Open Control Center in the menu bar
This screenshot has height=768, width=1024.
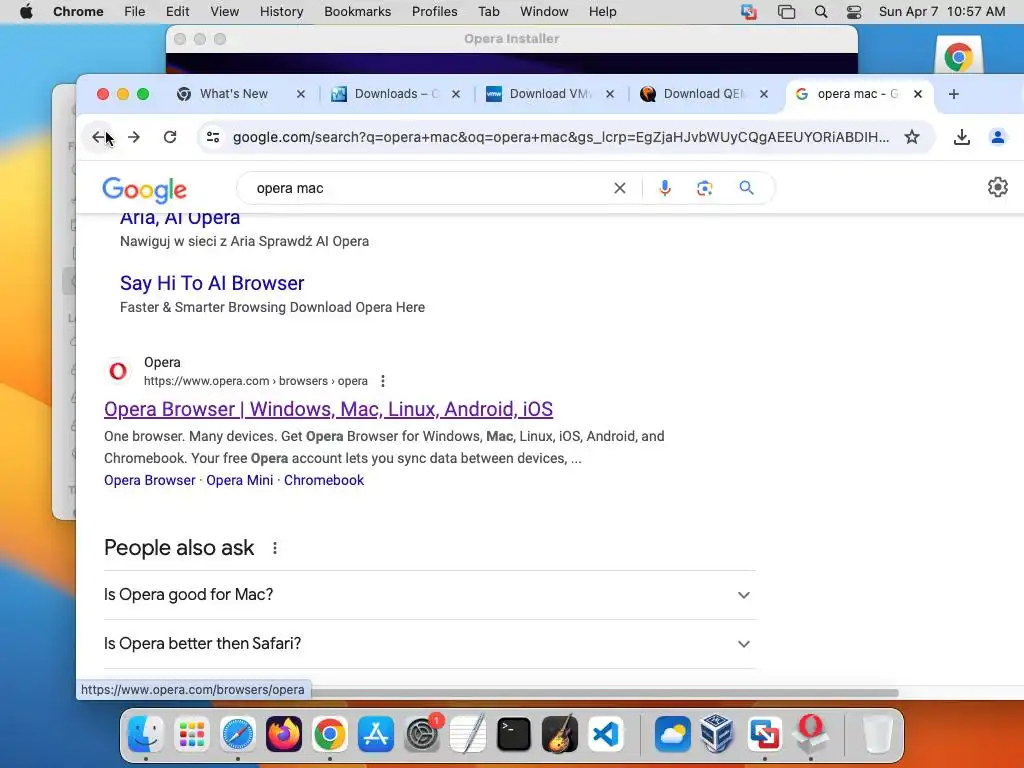(x=854, y=12)
